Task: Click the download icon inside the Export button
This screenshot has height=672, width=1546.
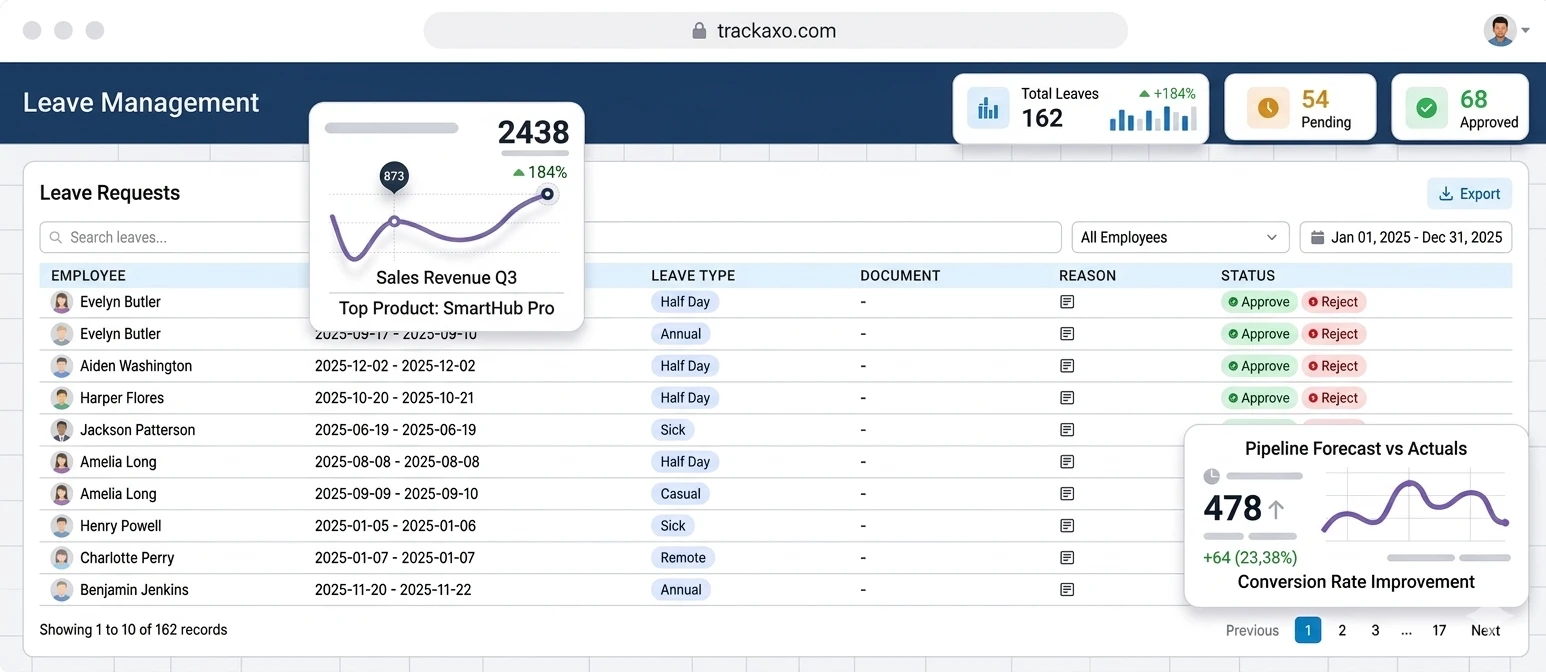Action: (x=1448, y=193)
